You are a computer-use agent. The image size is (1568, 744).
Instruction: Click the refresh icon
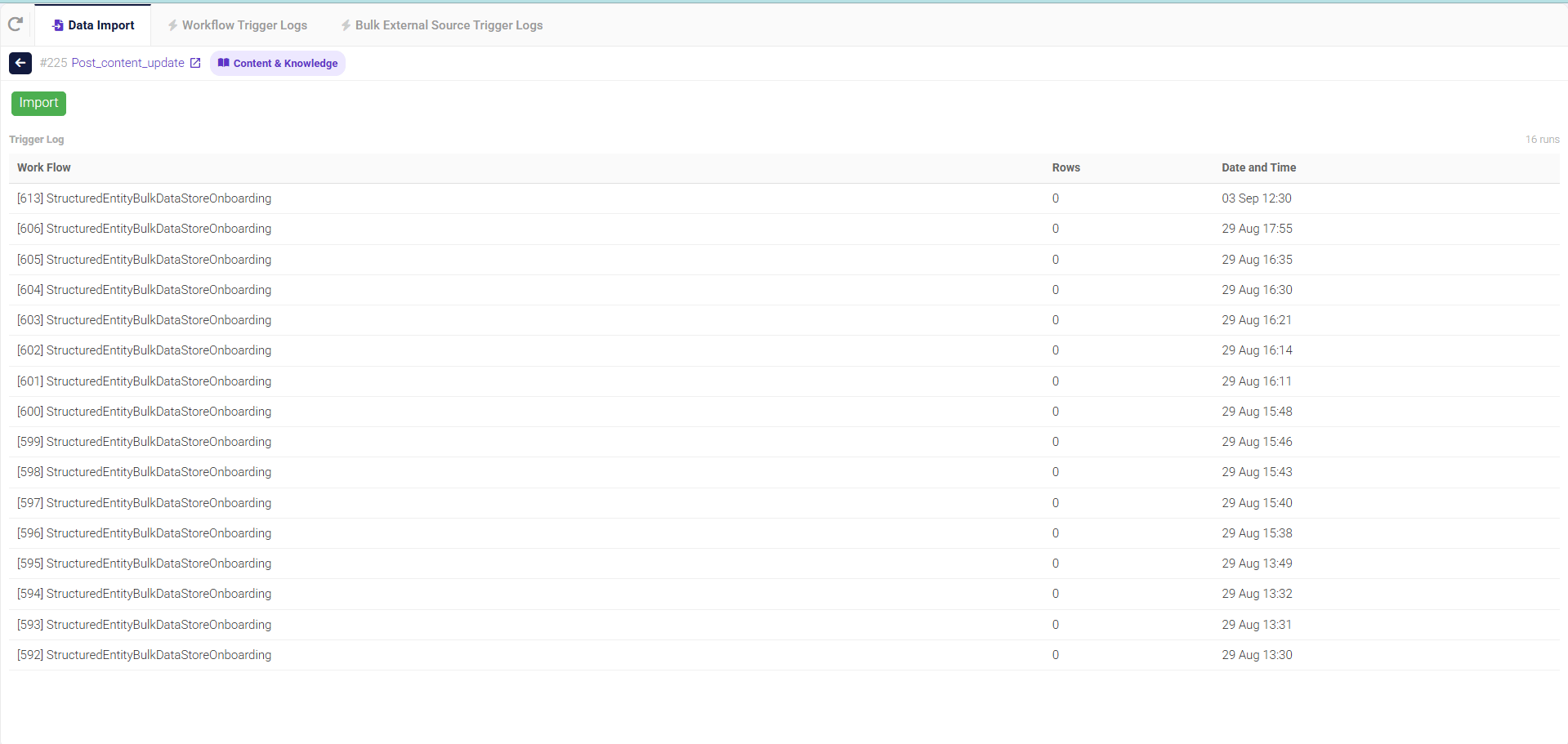pos(15,25)
